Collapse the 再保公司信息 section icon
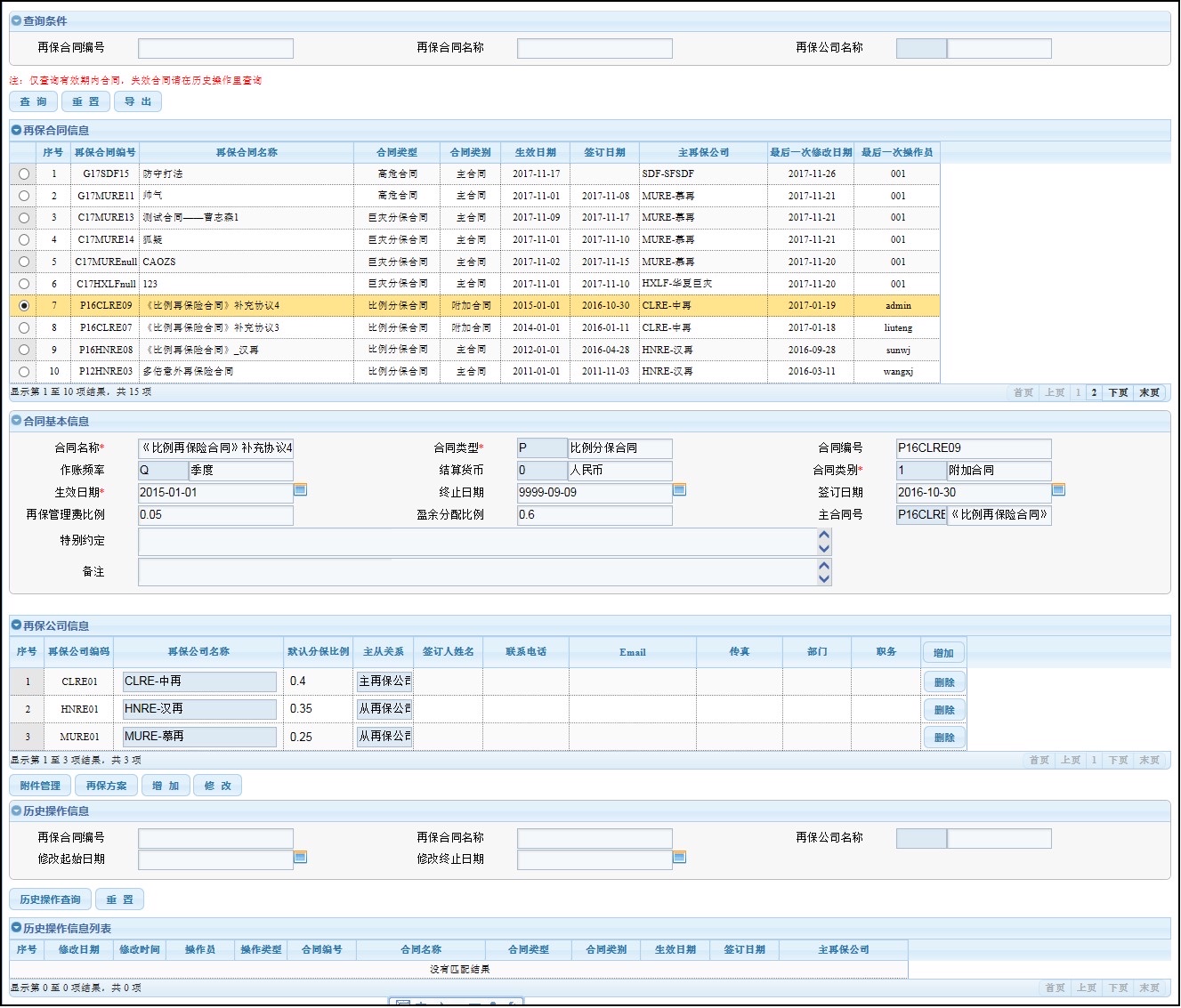Viewport: 1181px width, 1008px height. click(x=16, y=625)
